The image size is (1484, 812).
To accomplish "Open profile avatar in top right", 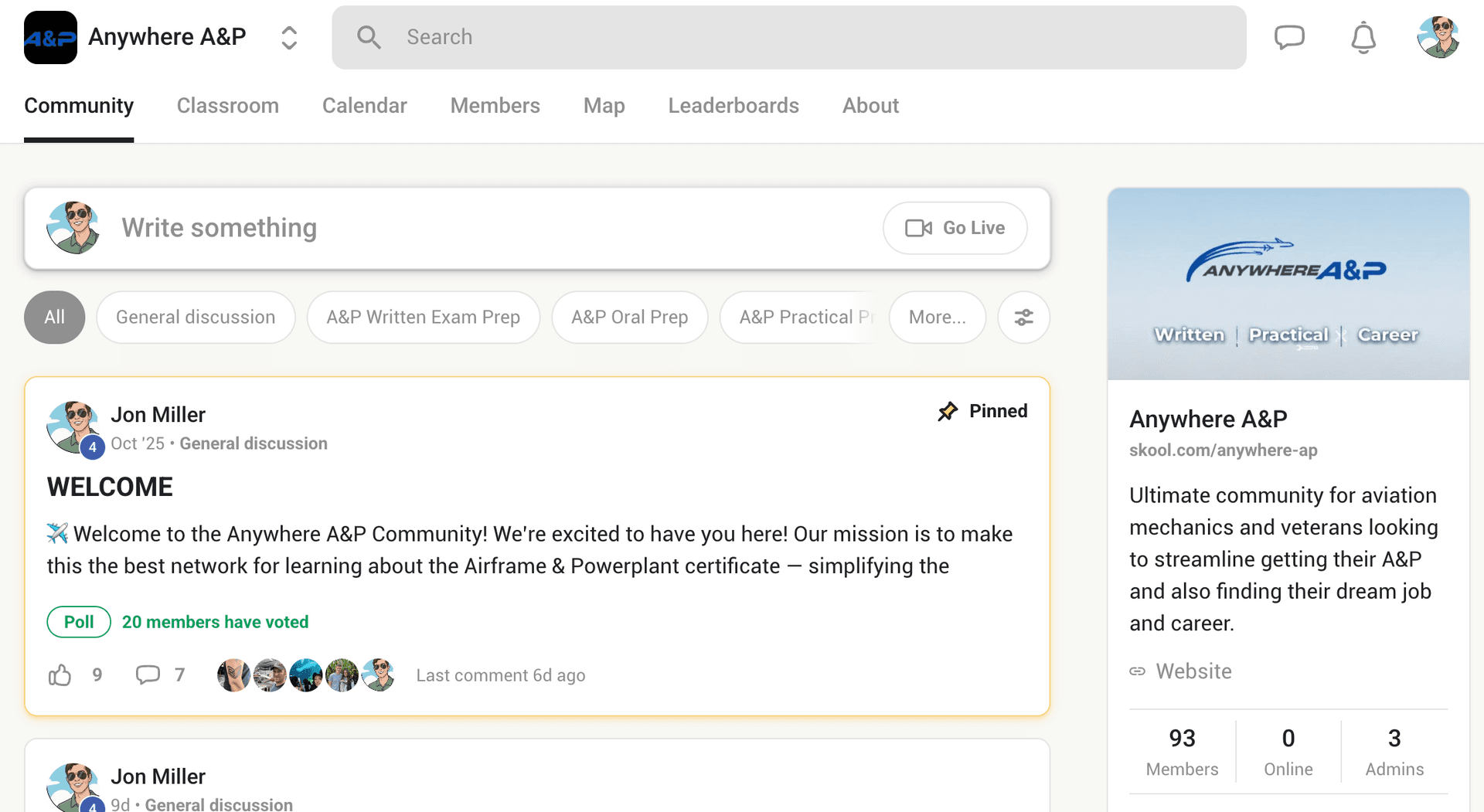I will click(1437, 37).
